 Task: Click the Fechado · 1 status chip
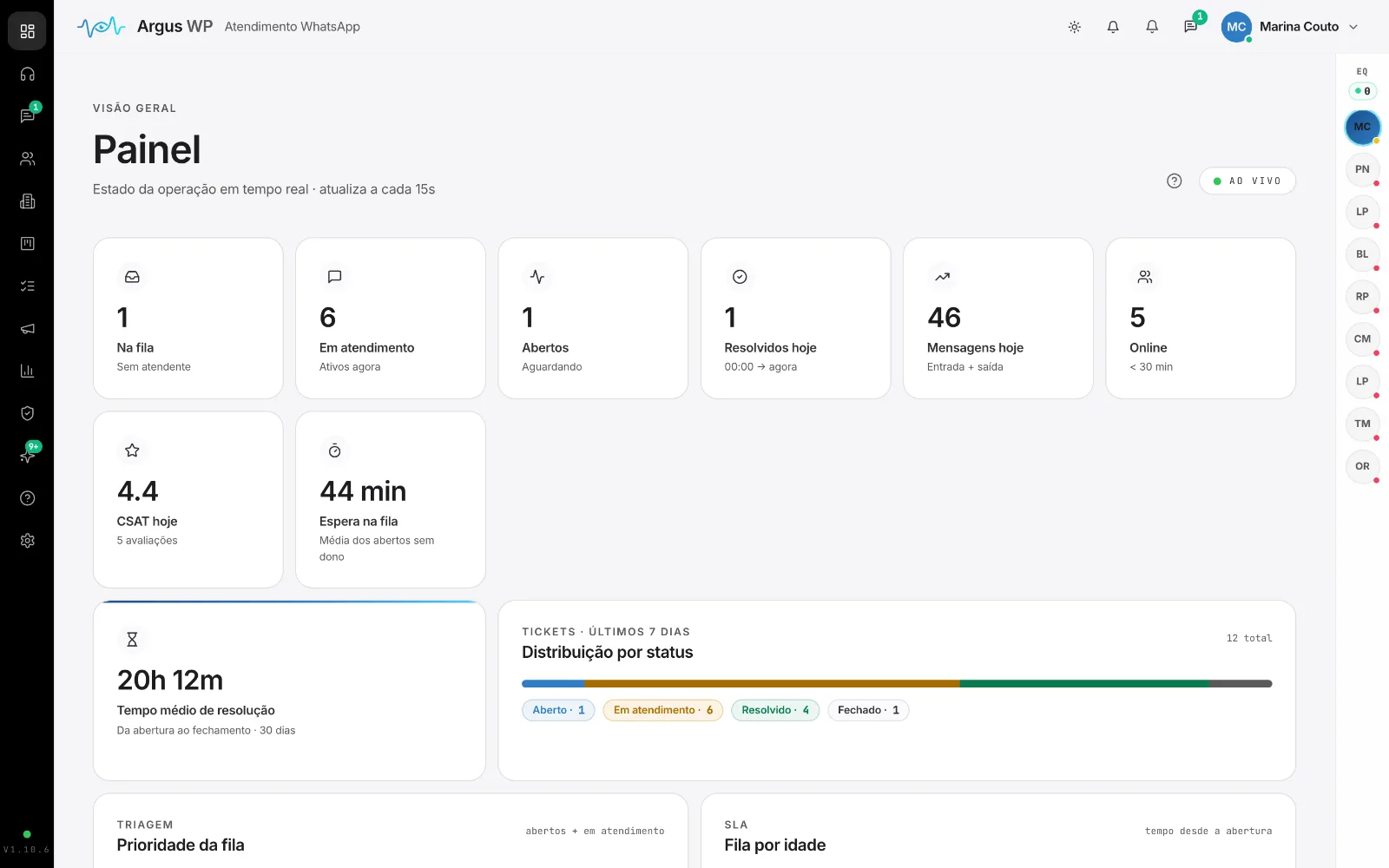click(x=868, y=710)
